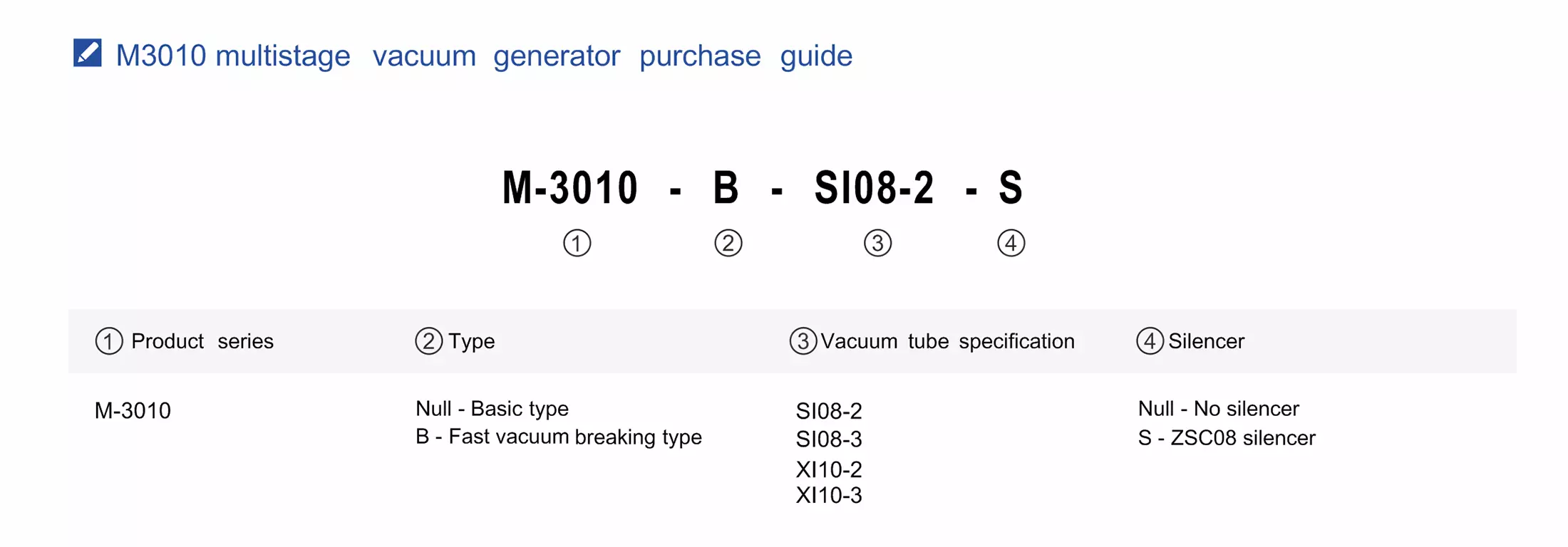
Task: Click circled number 2 under letter B
Action: pyautogui.click(x=728, y=243)
